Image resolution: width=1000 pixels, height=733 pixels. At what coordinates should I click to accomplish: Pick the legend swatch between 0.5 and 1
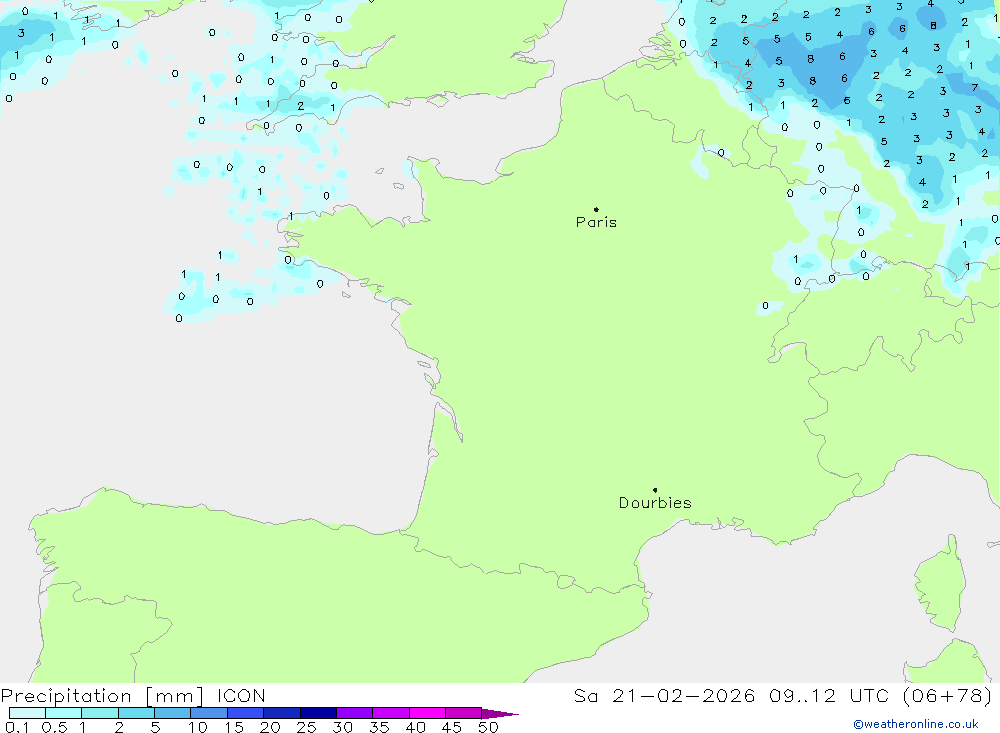[64, 713]
